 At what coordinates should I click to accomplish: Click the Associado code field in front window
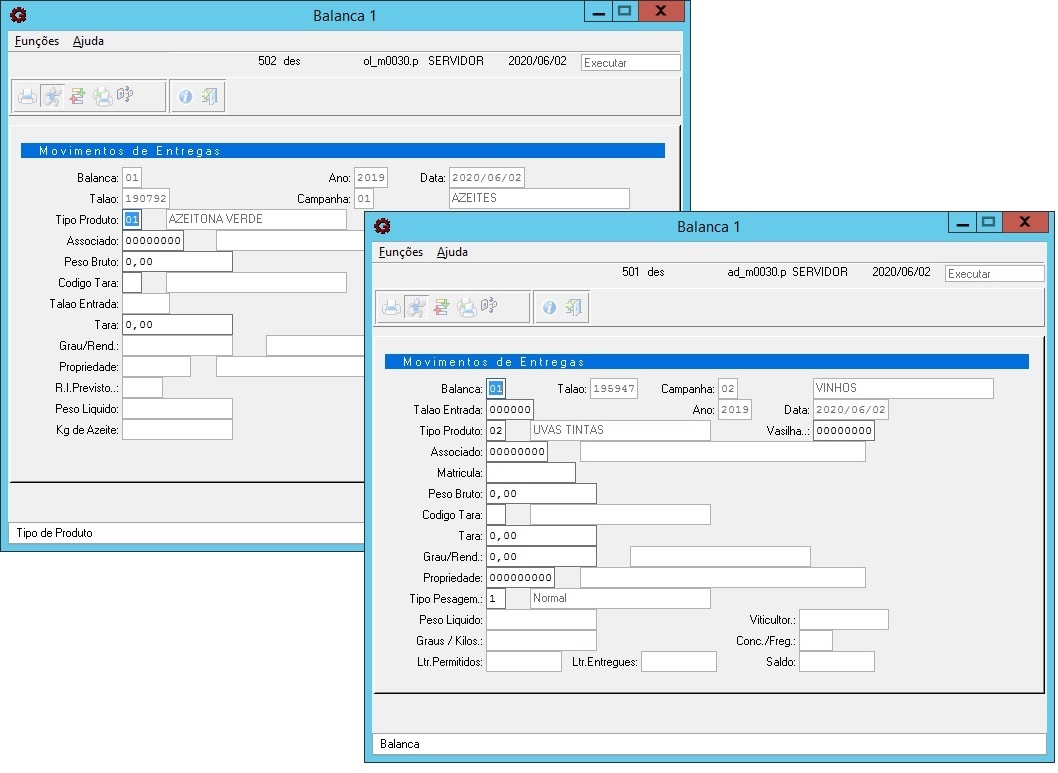(517, 451)
